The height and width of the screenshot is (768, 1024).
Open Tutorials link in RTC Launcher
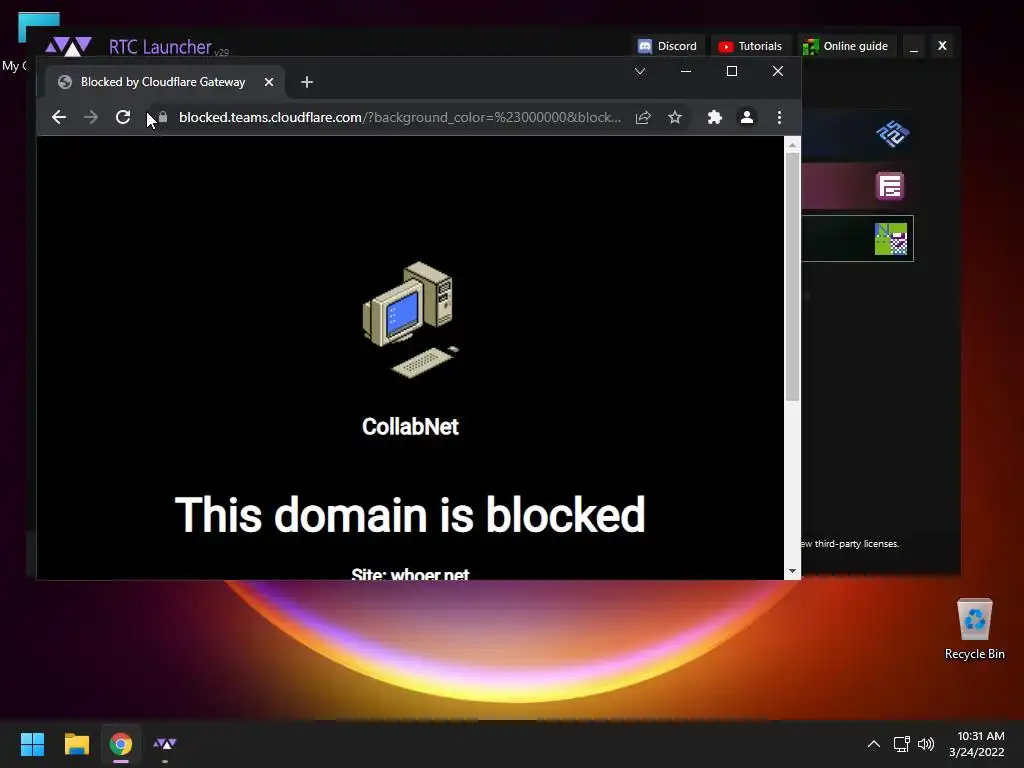750,46
